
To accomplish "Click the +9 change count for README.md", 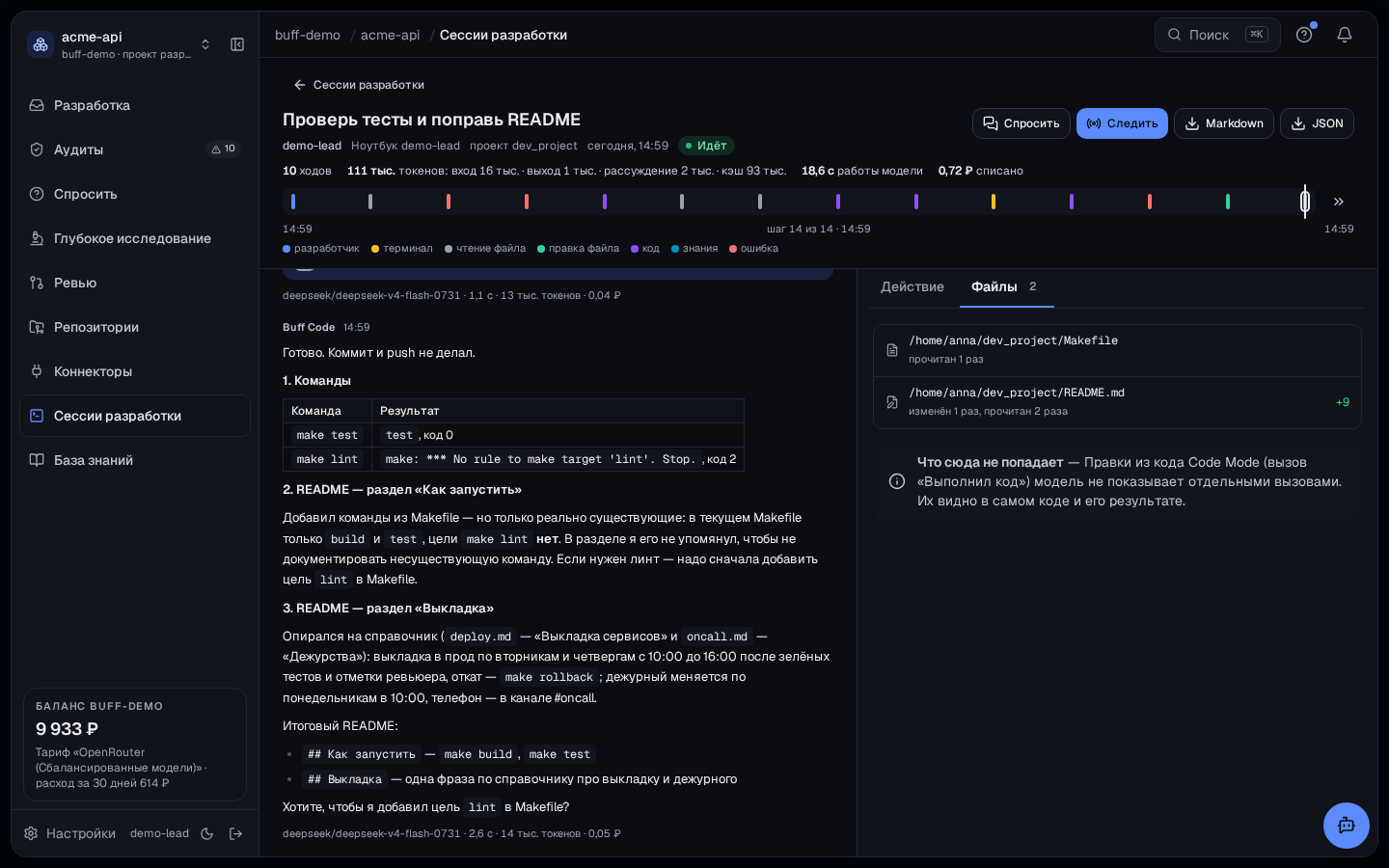I will pos(1343,402).
